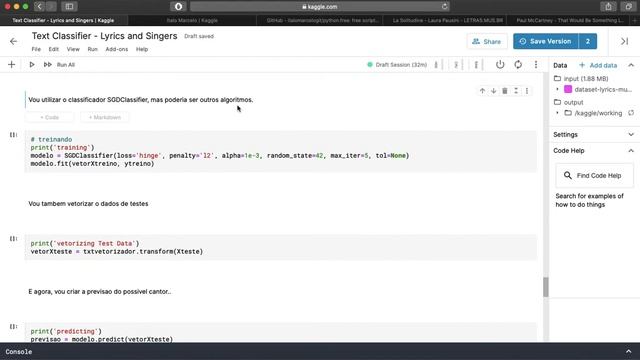Viewport: 640px width, 360px height.
Task: Click the Safari back navigation arrow
Action: click(39, 7)
